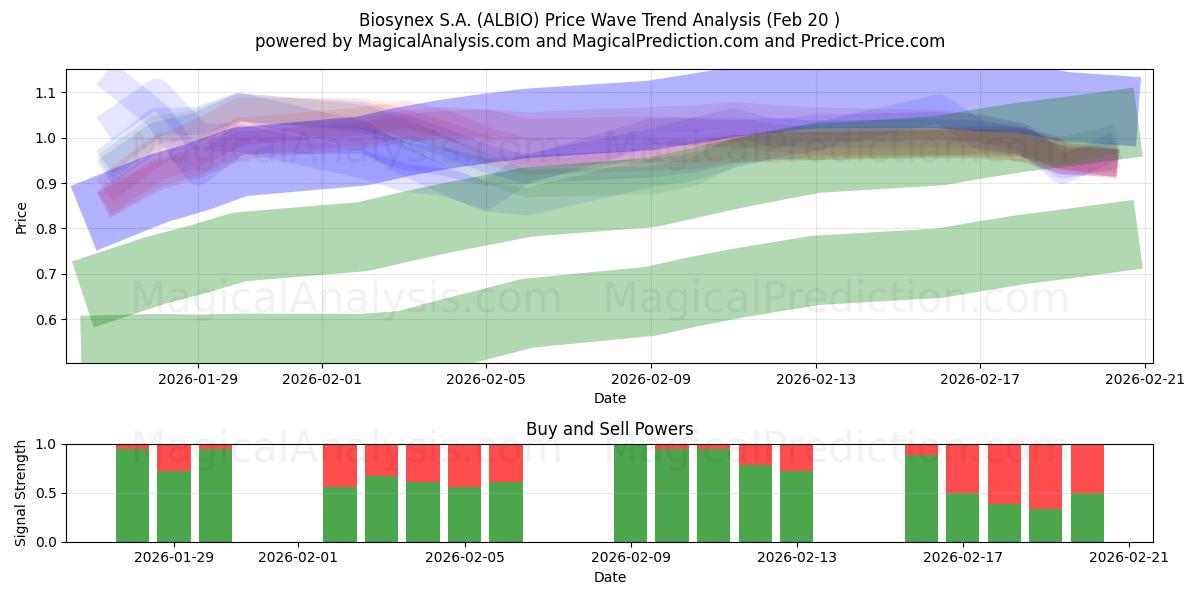The image size is (1200, 600).
Task: Click the 'Date' label under the bar chart
Action: [610, 577]
